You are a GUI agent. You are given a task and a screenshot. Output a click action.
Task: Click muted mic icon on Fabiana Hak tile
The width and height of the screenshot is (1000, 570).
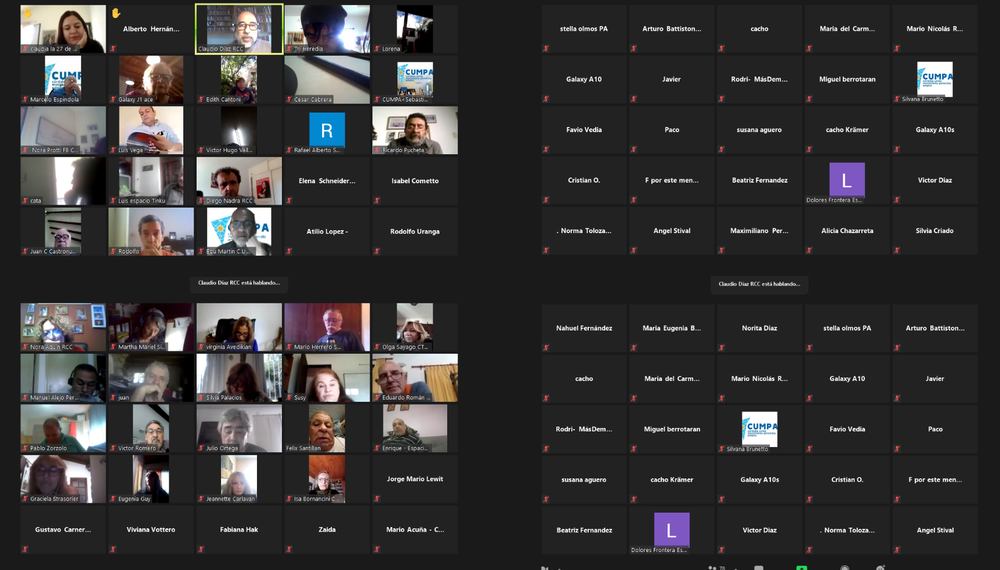(200, 549)
